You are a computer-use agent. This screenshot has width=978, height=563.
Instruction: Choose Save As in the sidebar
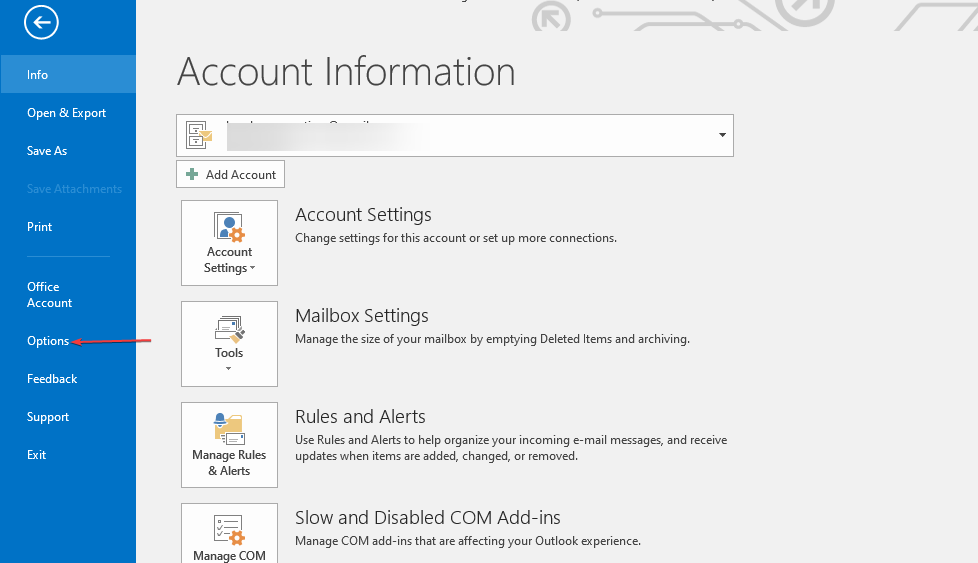point(47,151)
